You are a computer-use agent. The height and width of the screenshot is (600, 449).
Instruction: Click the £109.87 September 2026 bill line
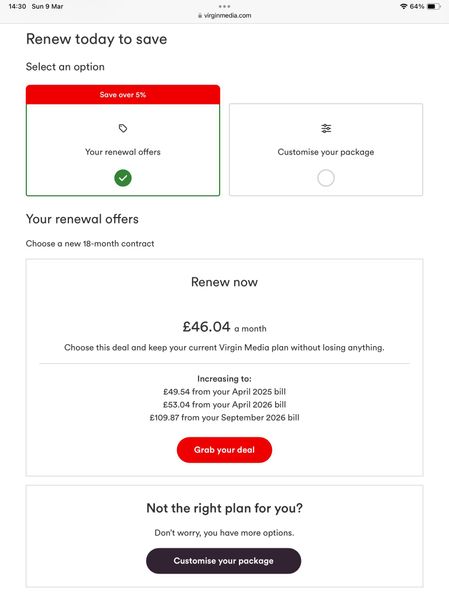click(224, 417)
